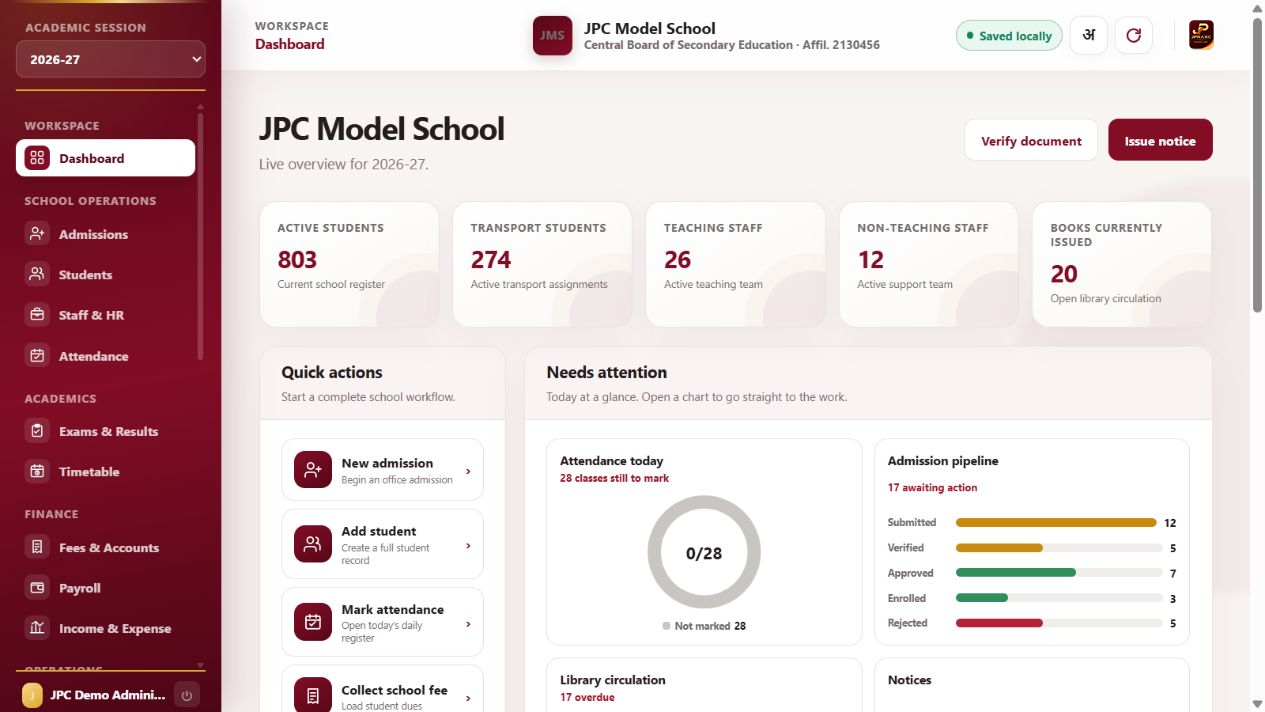Open the Active Students 803 card
The width and height of the screenshot is (1265, 712).
349,264
